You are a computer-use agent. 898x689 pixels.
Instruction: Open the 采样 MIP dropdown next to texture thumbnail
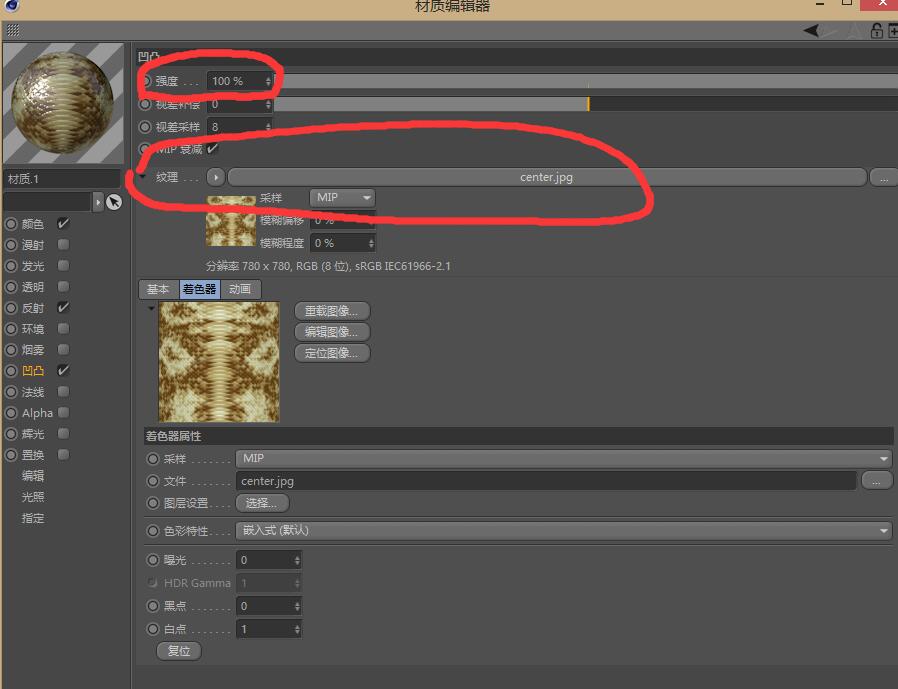pos(342,198)
